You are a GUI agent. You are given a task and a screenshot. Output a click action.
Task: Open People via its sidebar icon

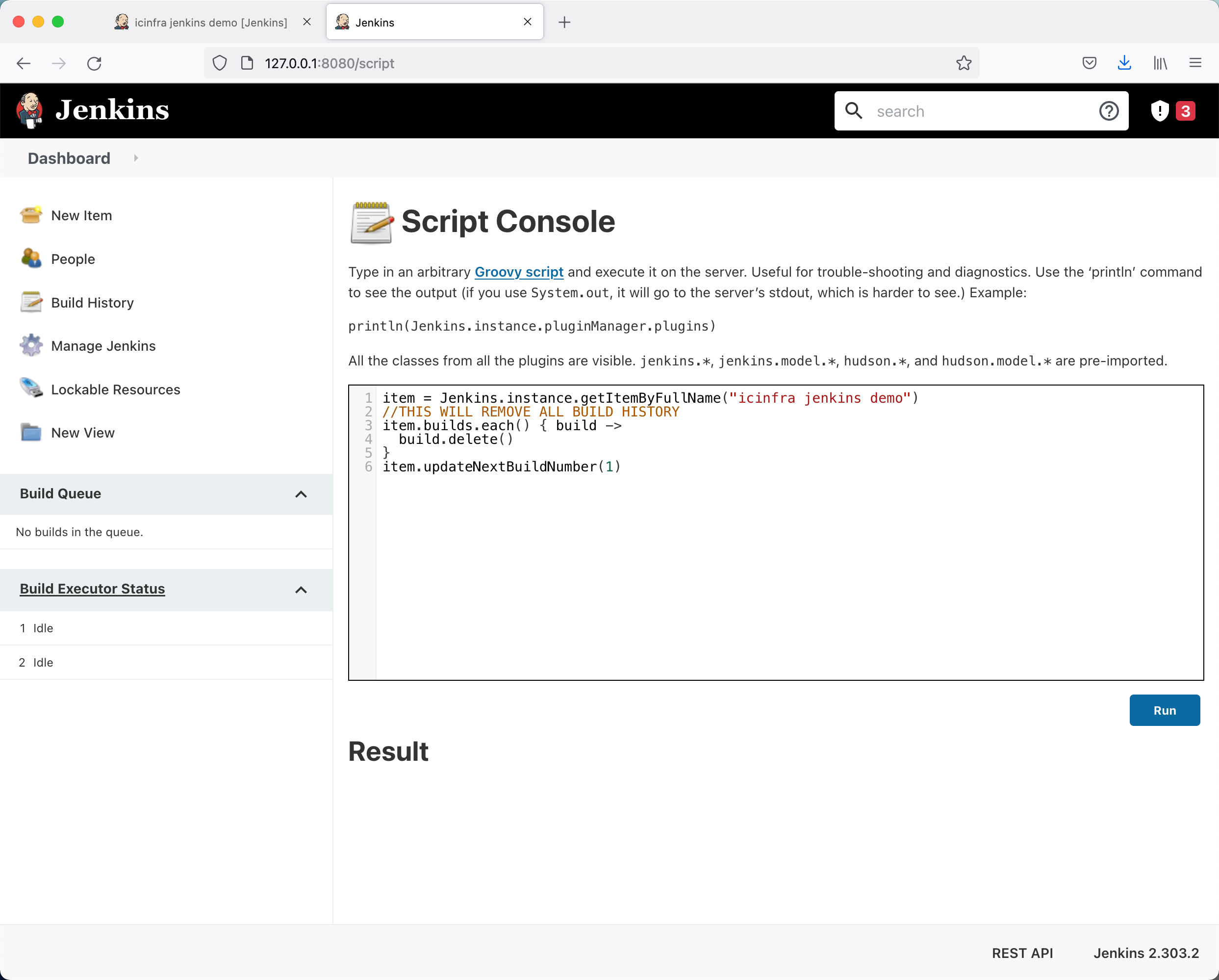coord(30,259)
